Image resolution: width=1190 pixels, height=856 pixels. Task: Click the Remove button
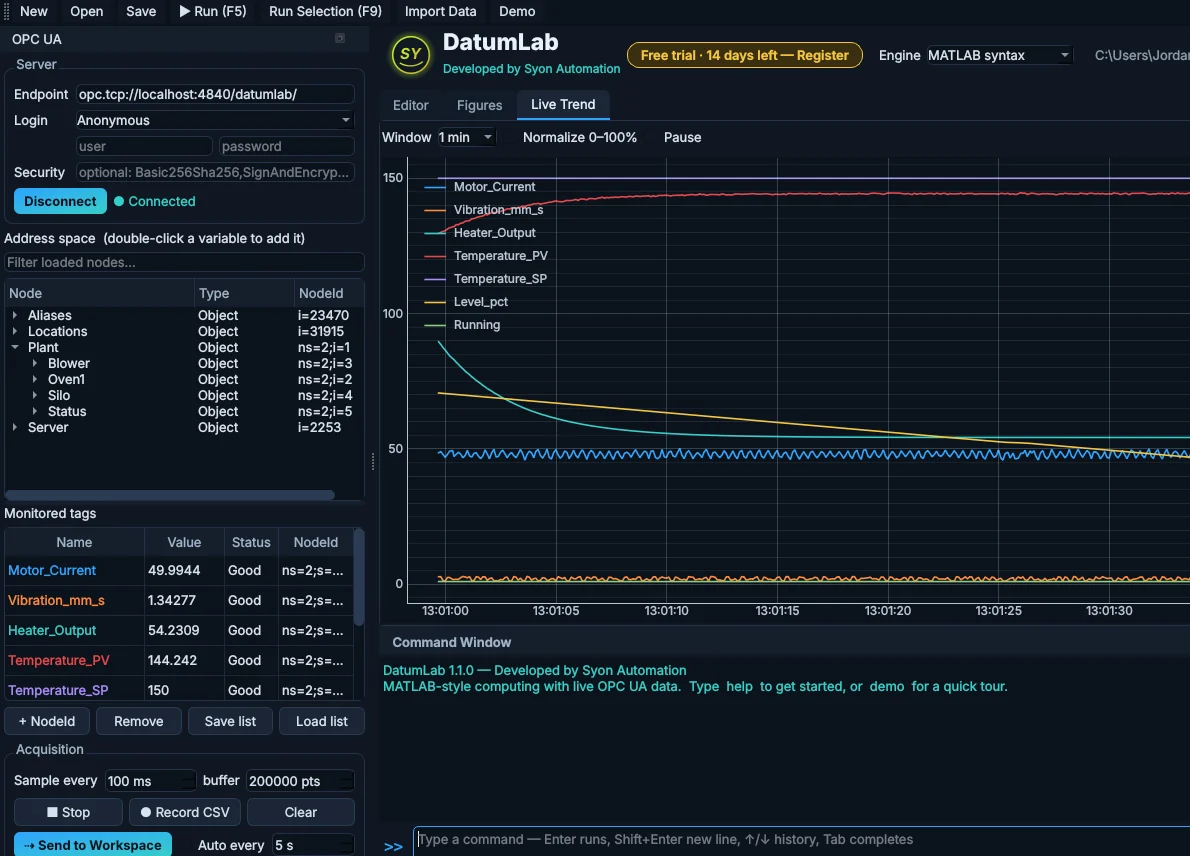click(x=139, y=721)
